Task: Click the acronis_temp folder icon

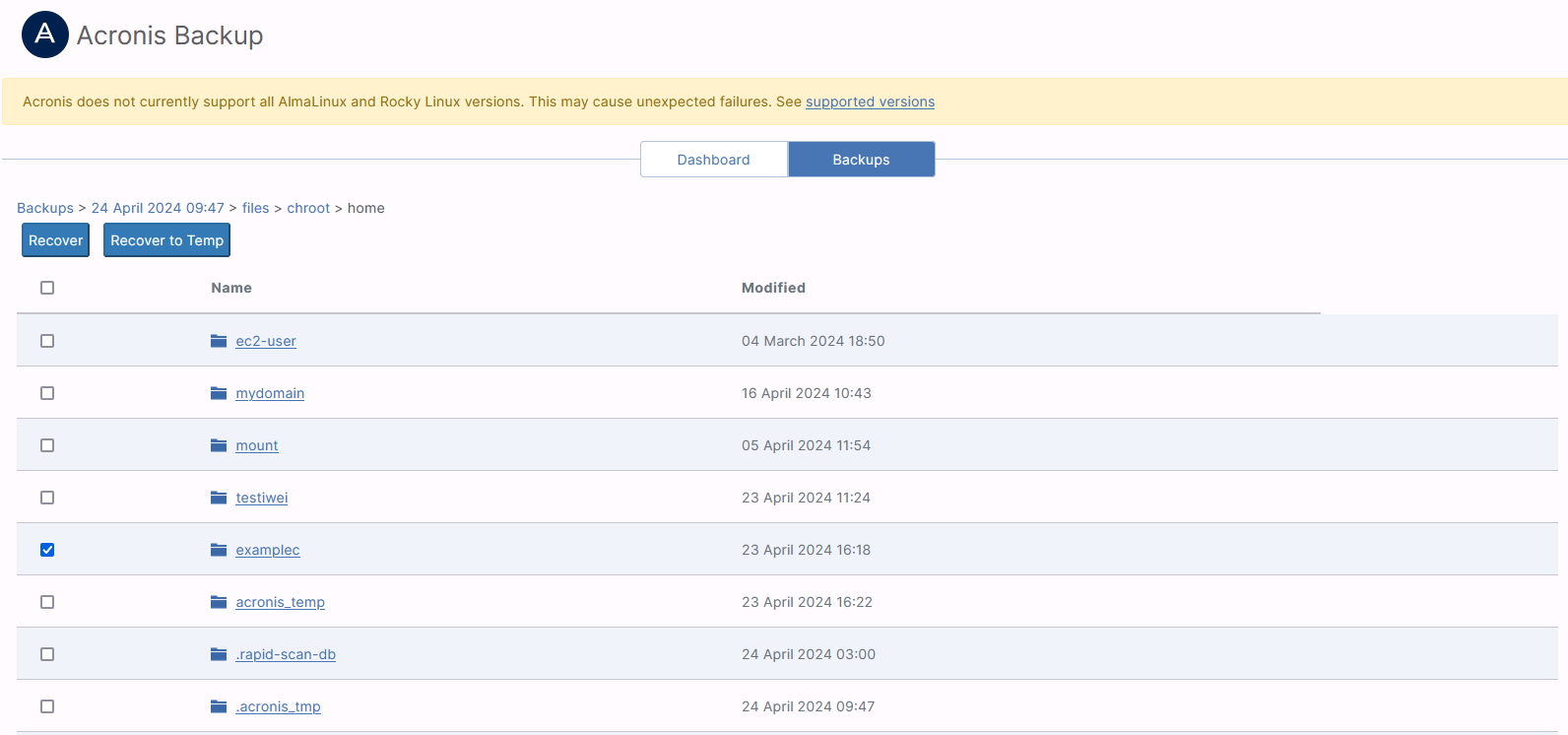Action: click(x=219, y=602)
